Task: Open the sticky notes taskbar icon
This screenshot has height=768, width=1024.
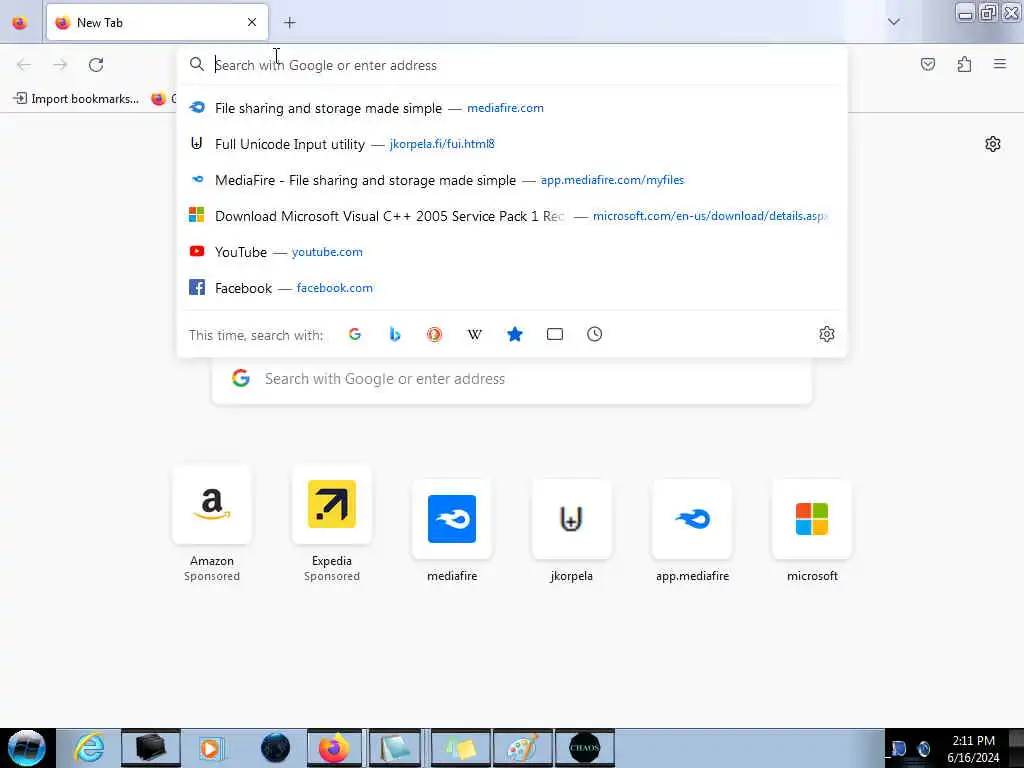Action: pos(460,748)
